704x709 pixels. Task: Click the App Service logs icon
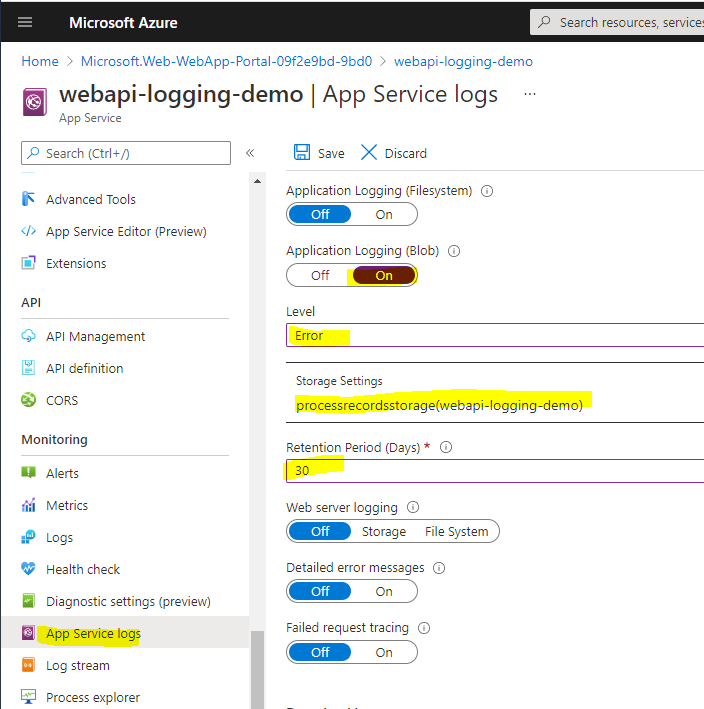[28, 633]
